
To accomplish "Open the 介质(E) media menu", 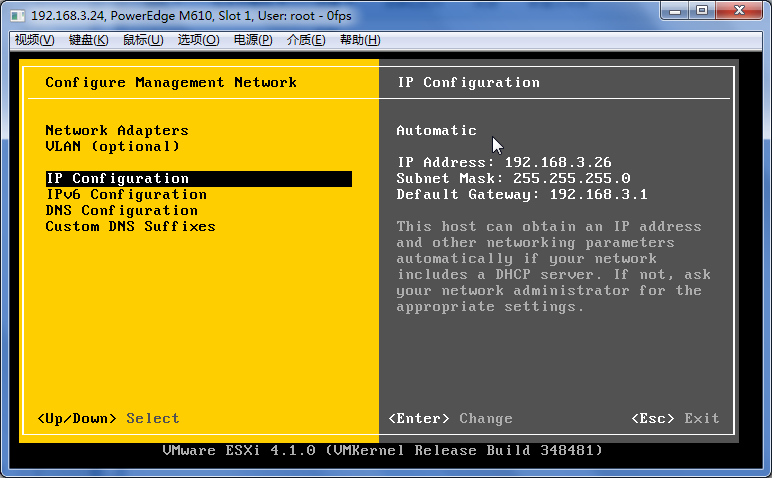I will pos(306,40).
